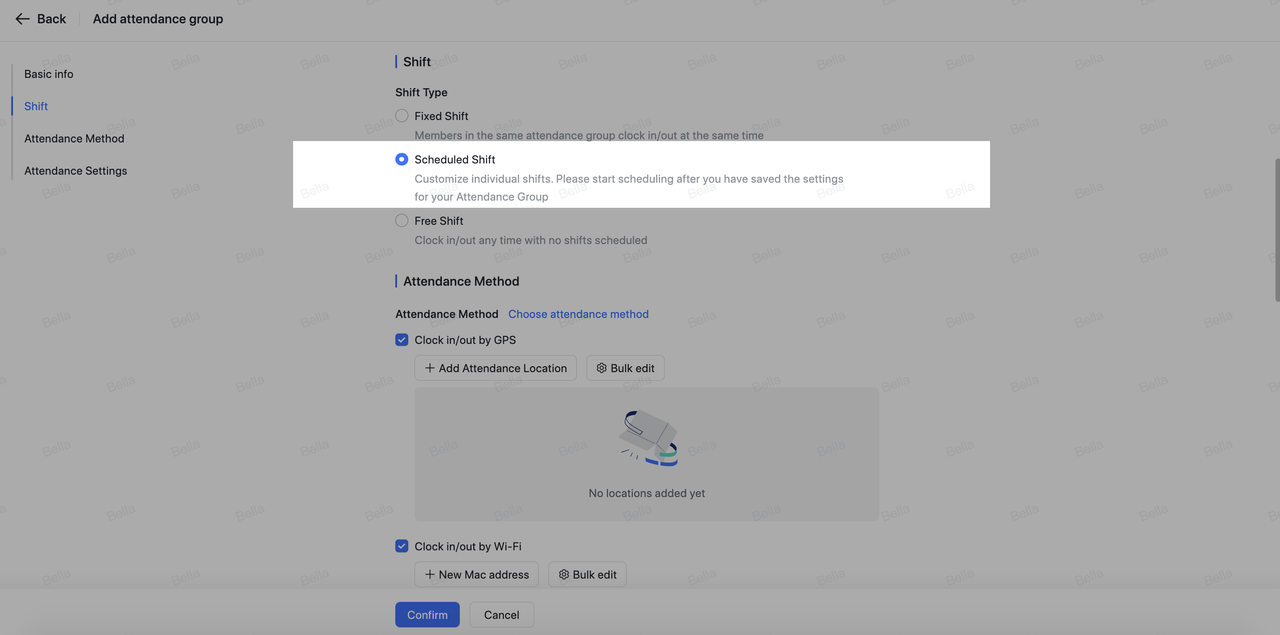Uncheck Clock in/out by Wi-Fi
The width and height of the screenshot is (1280, 635).
point(402,546)
